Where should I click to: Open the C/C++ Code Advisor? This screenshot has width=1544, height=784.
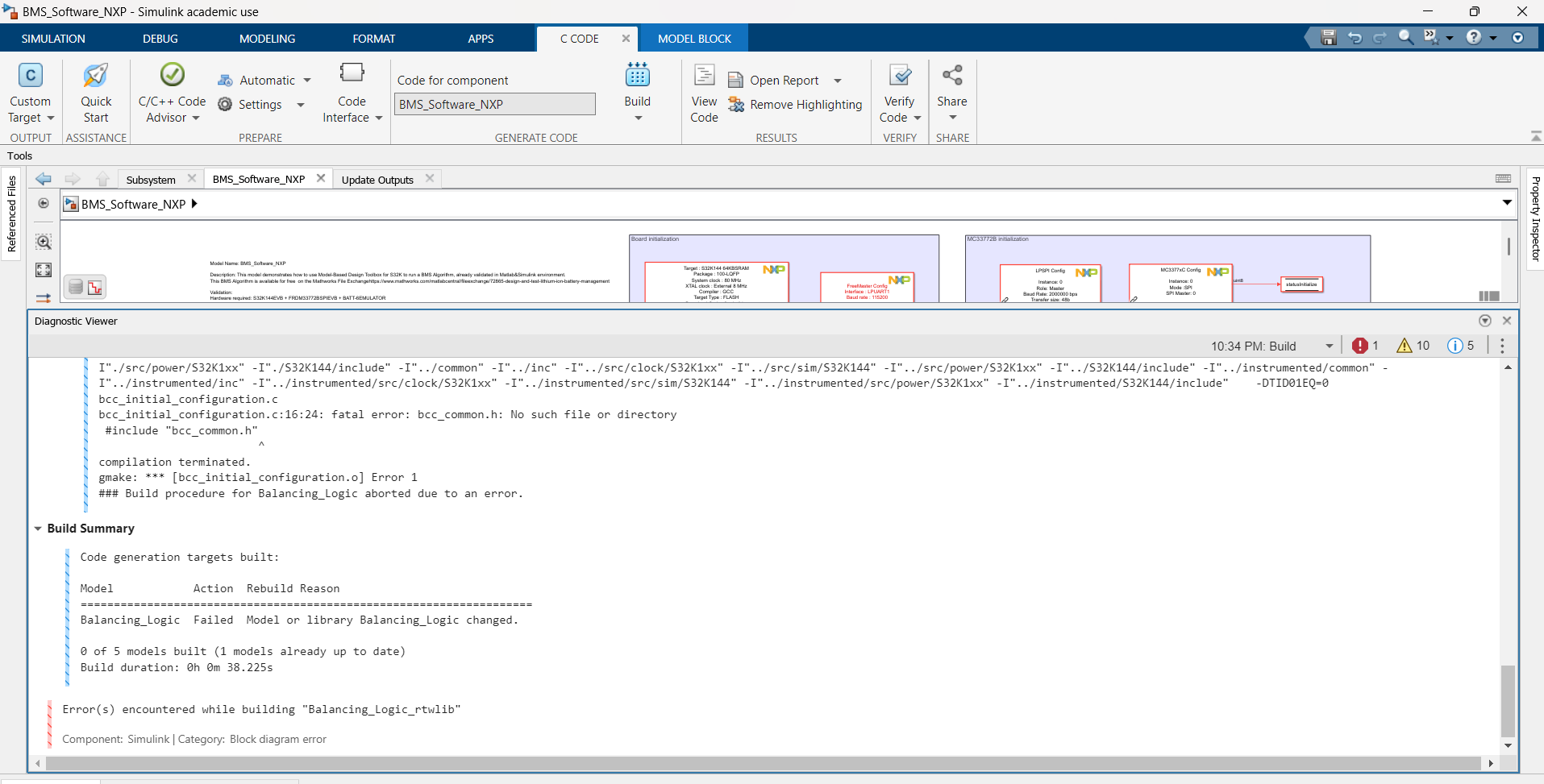(172, 93)
